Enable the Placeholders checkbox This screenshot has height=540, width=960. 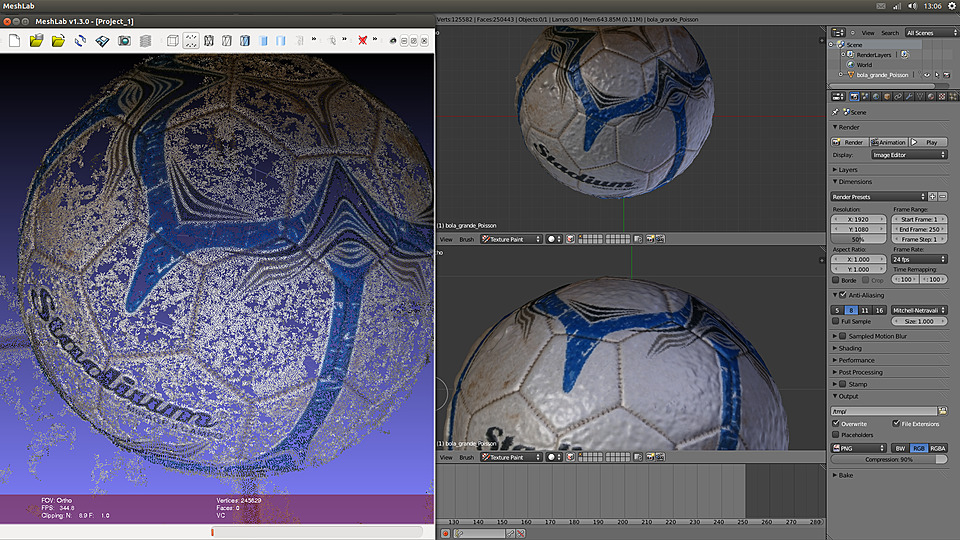tap(836, 435)
